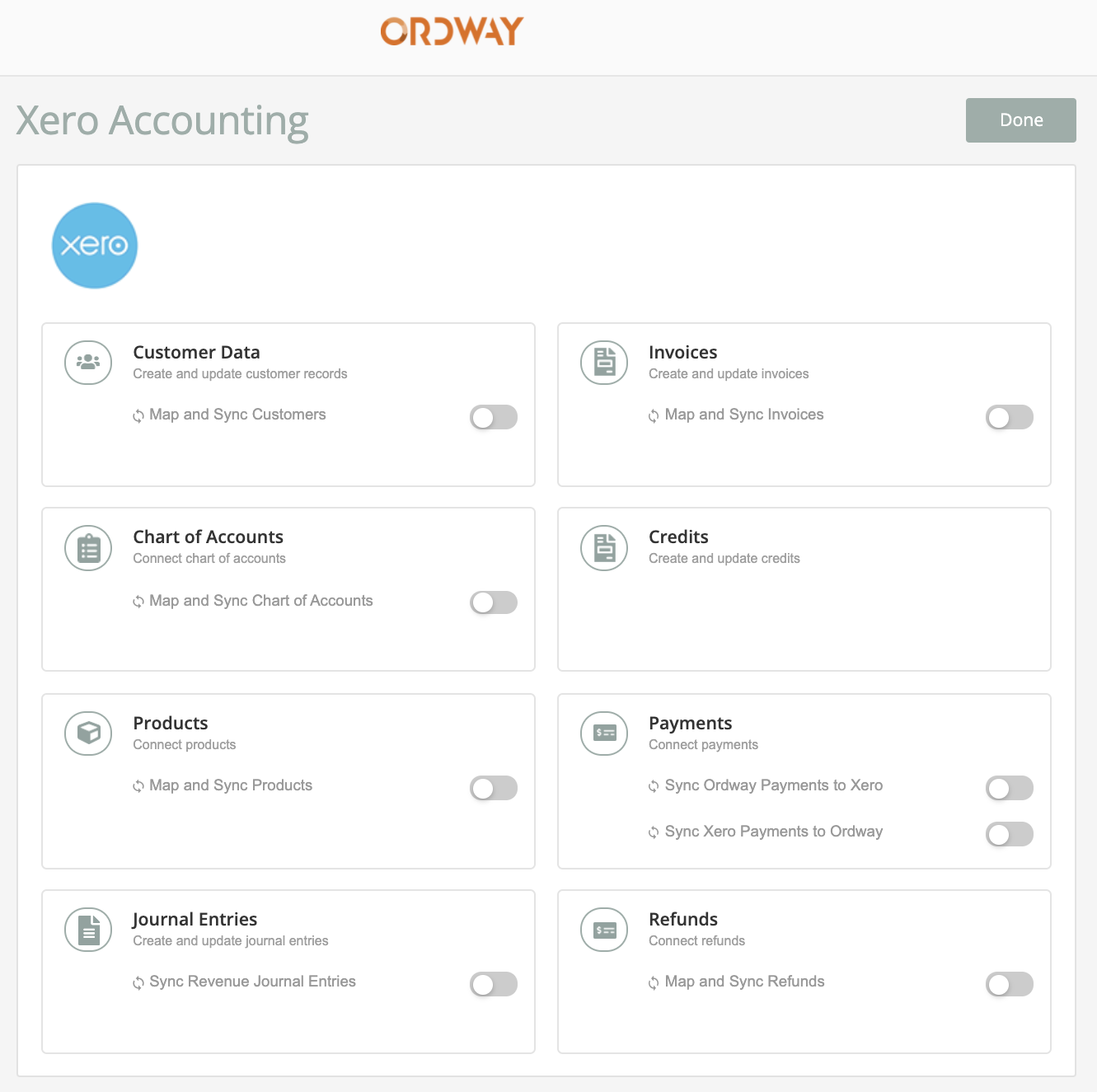1097x1092 pixels.
Task: Click sync icon beside Map and Sync Invoices
Action: (654, 416)
